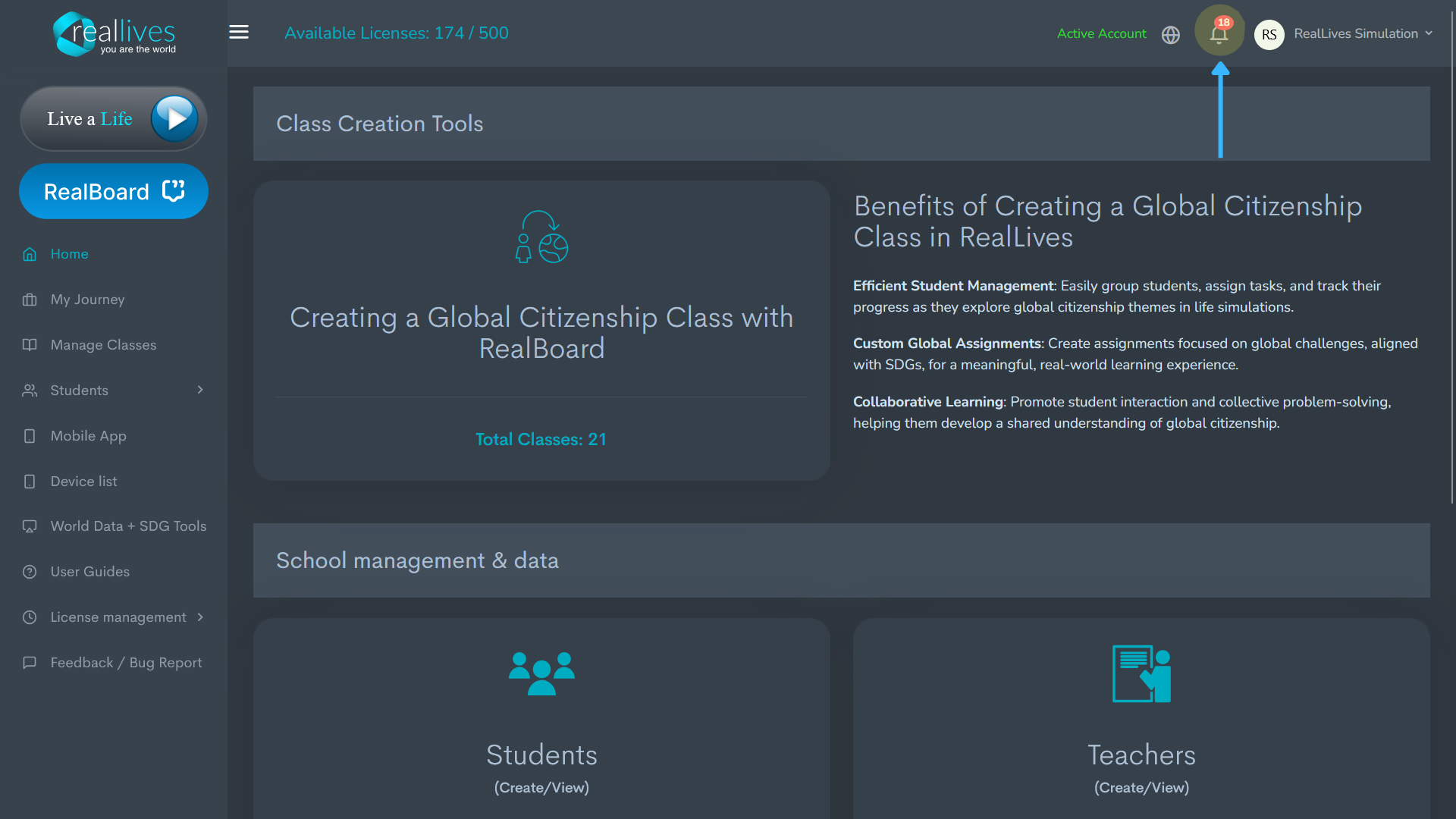Screen dimensions: 1456x819
Task: Click the License management clock icon
Action: click(x=30, y=617)
